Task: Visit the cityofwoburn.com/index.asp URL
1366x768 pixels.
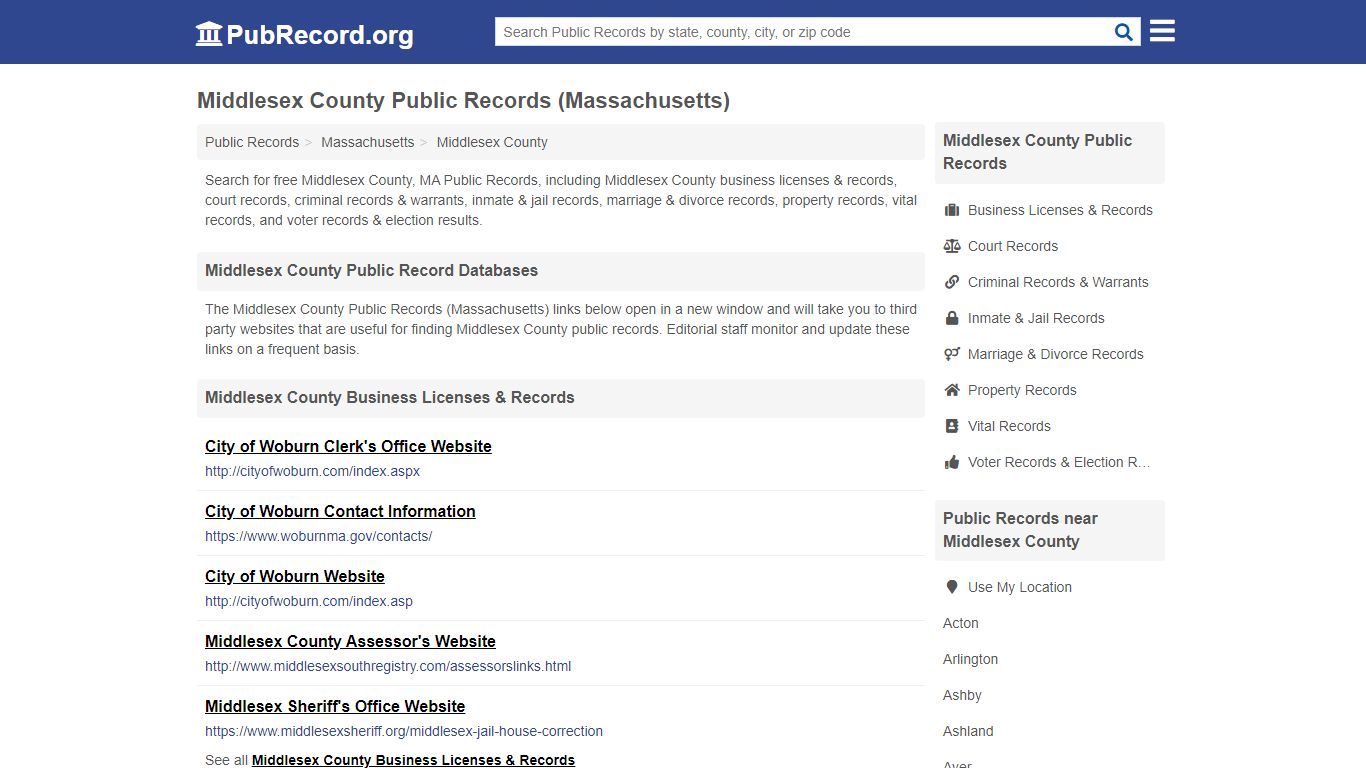Action: (x=309, y=601)
